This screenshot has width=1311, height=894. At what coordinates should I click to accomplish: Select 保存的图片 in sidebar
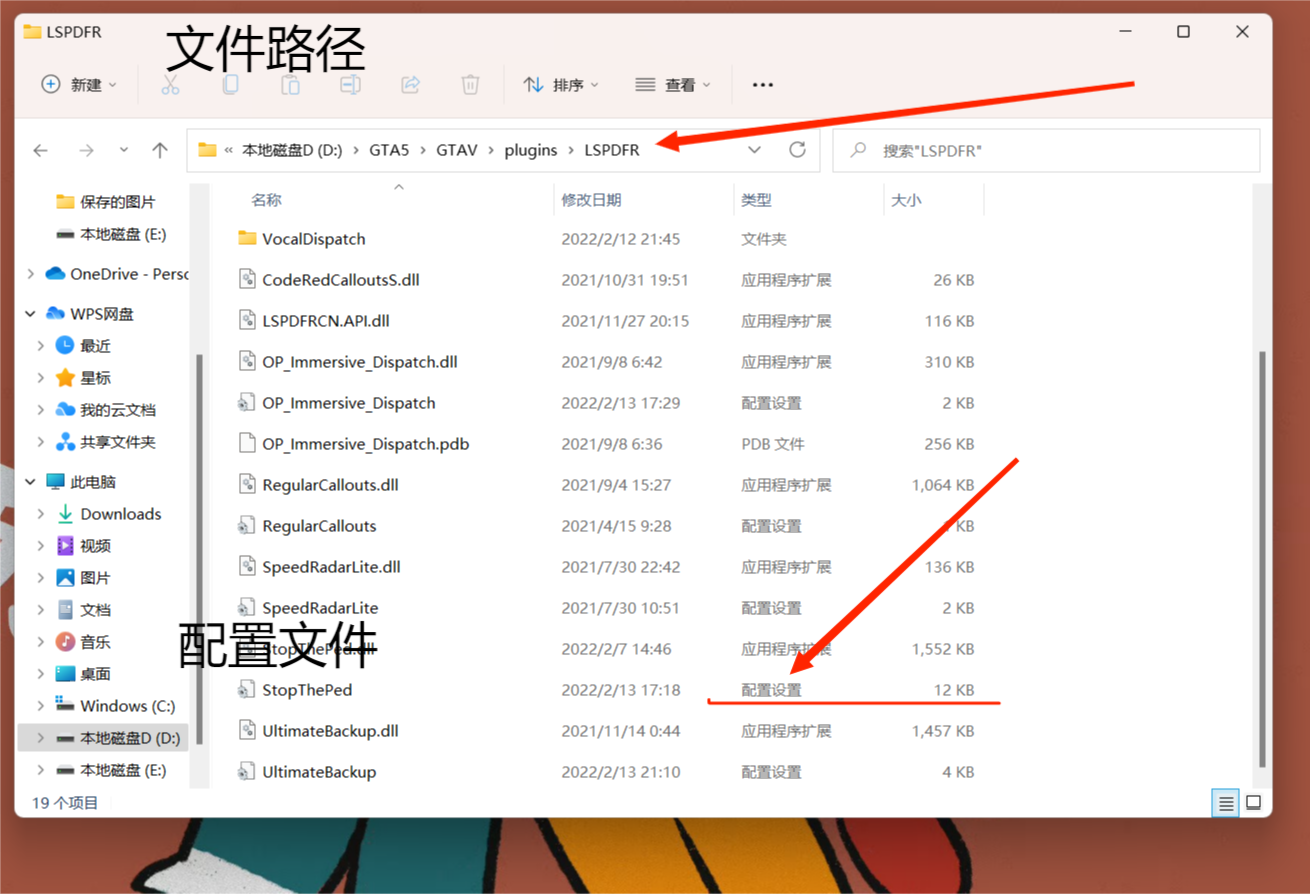pyautogui.click(x=118, y=202)
